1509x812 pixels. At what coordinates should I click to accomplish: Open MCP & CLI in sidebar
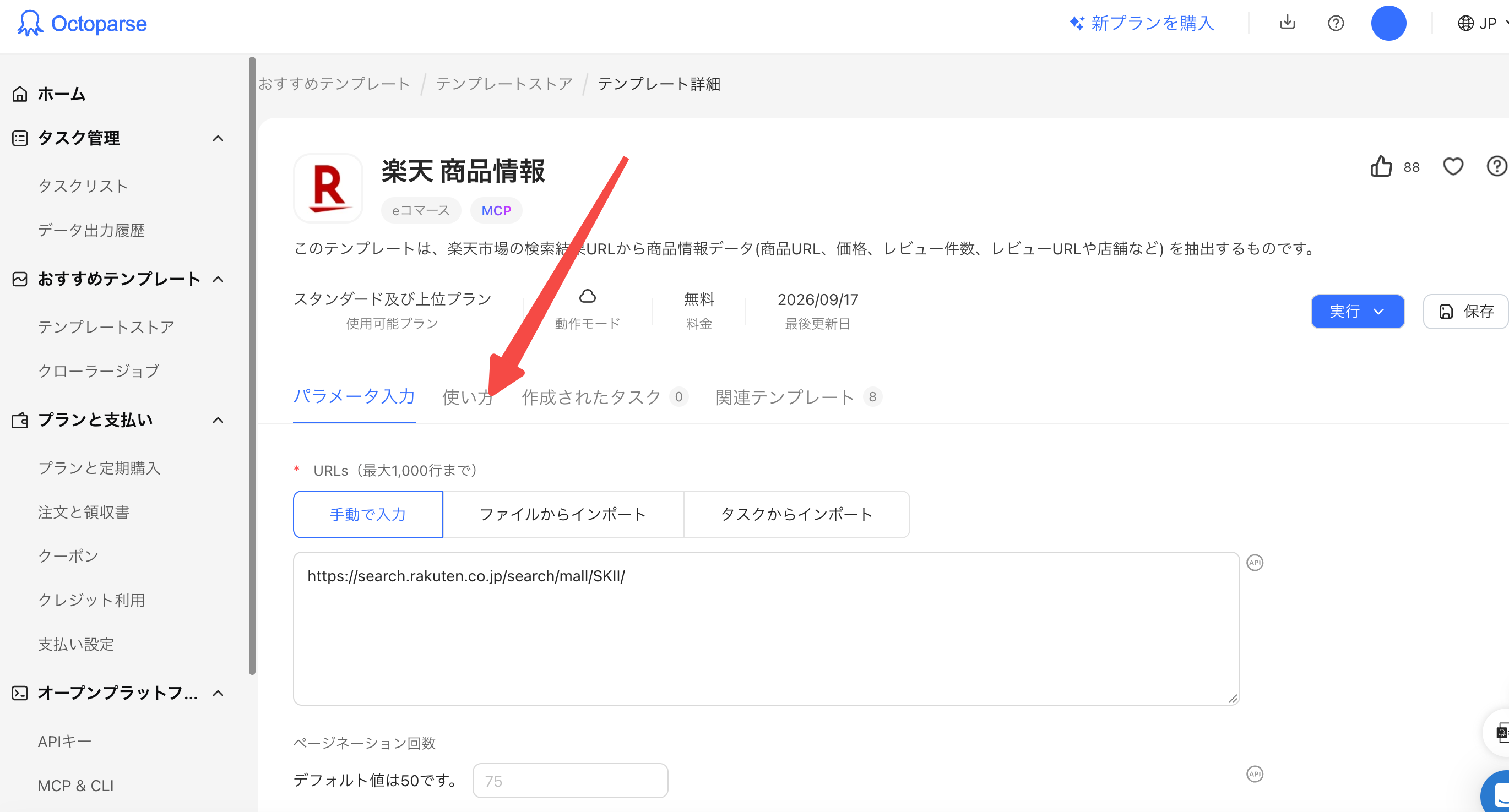click(75, 786)
